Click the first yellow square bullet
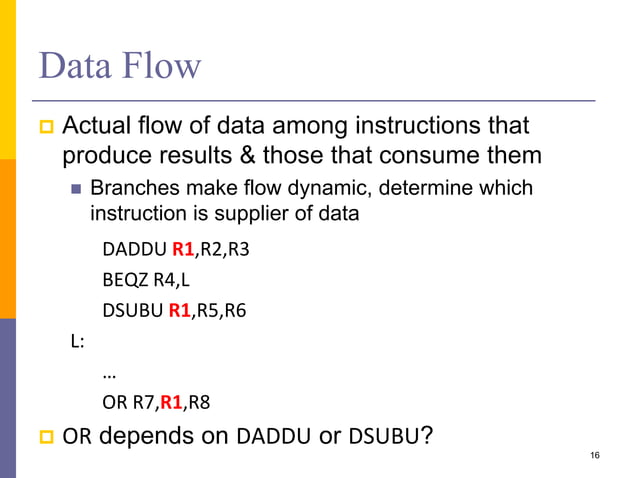 (x=46, y=127)
